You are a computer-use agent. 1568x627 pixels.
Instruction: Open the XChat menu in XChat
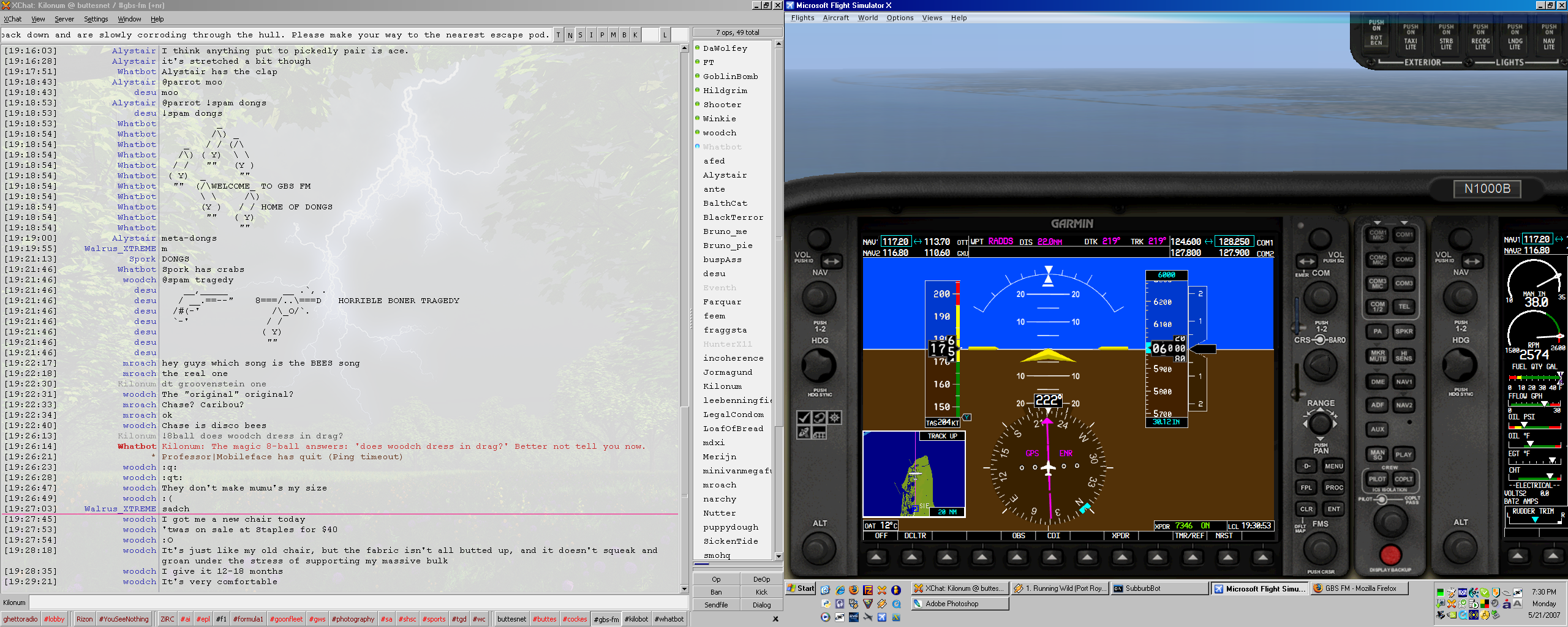point(13,19)
